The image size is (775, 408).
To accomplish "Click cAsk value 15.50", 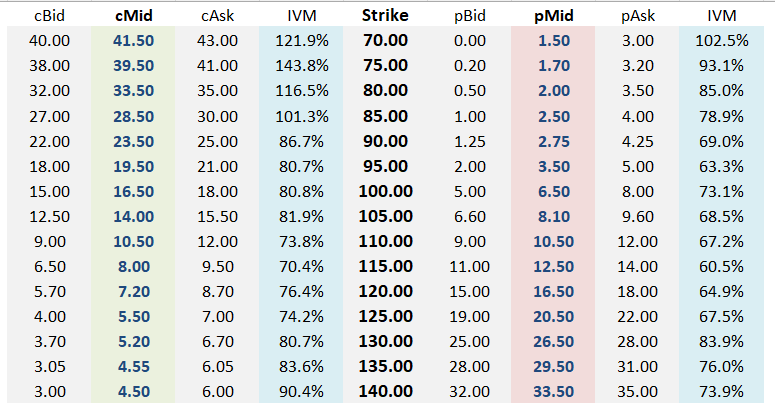I will (x=217, y=217).
